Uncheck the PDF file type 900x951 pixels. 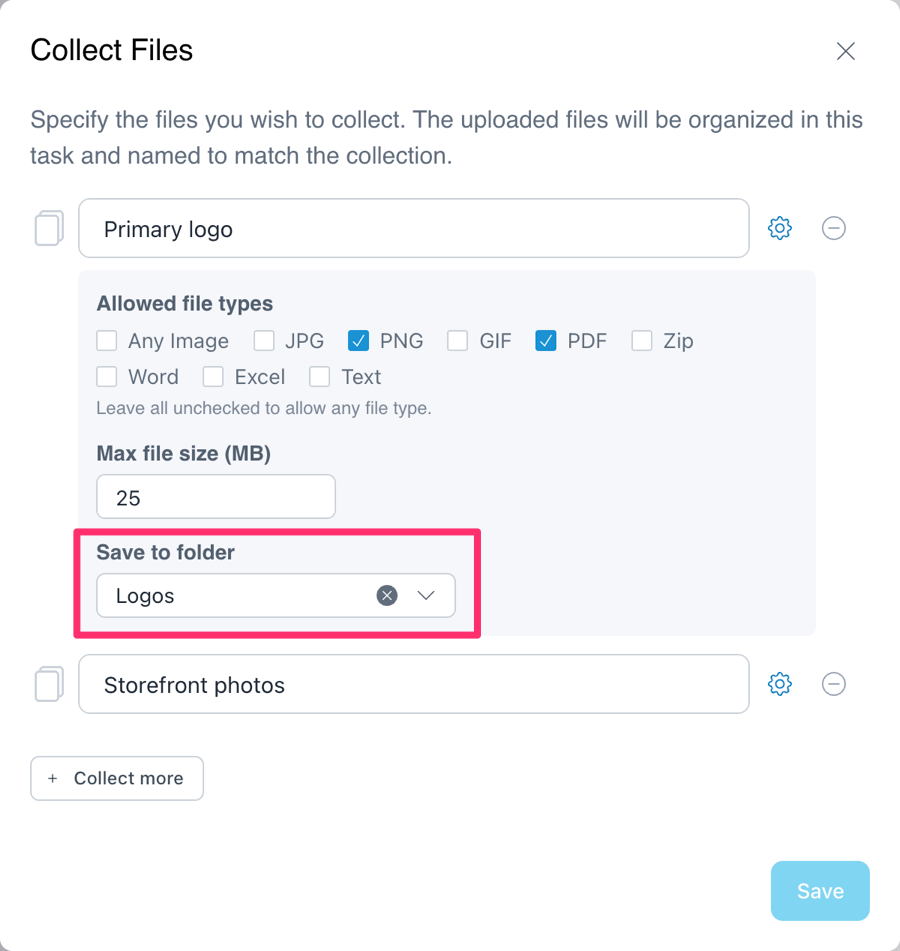pos(546,340)
